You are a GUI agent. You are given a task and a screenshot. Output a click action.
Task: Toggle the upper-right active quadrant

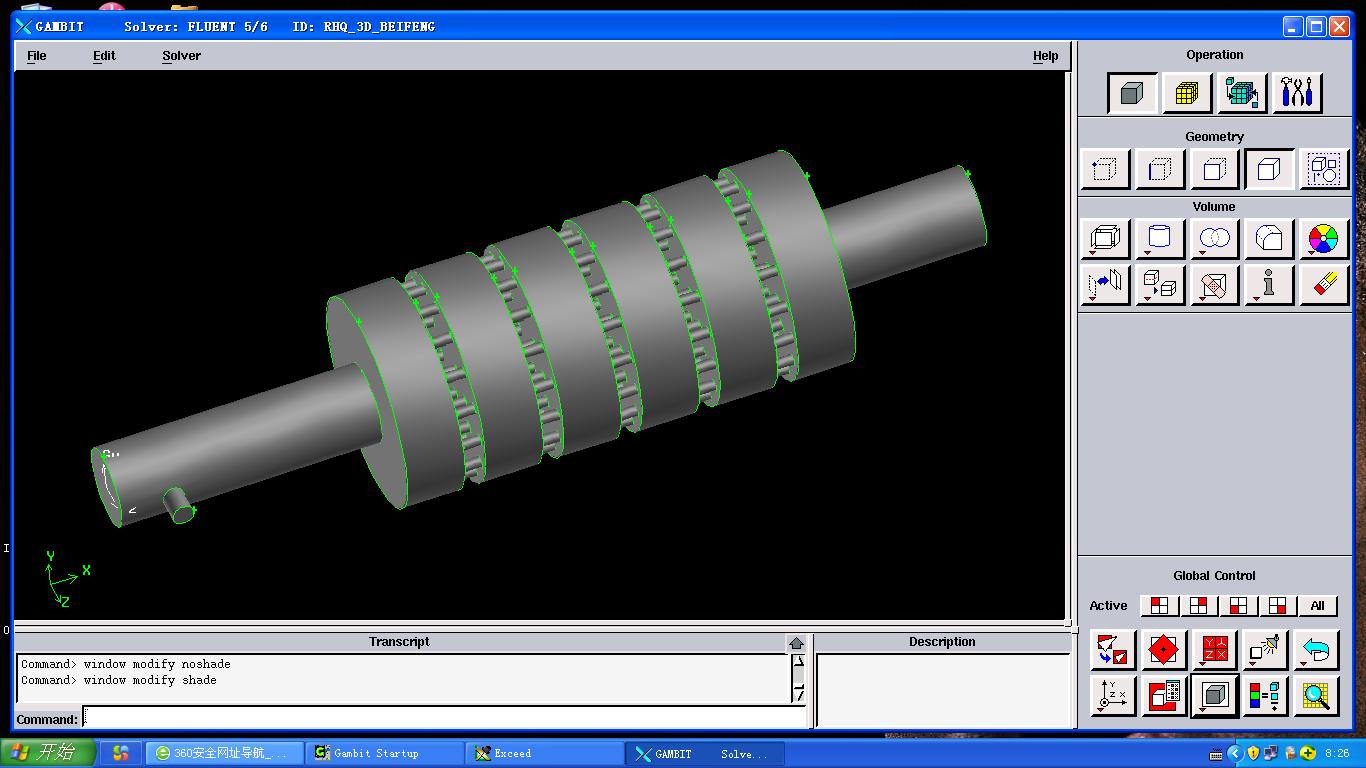(x=1198, y=606)
